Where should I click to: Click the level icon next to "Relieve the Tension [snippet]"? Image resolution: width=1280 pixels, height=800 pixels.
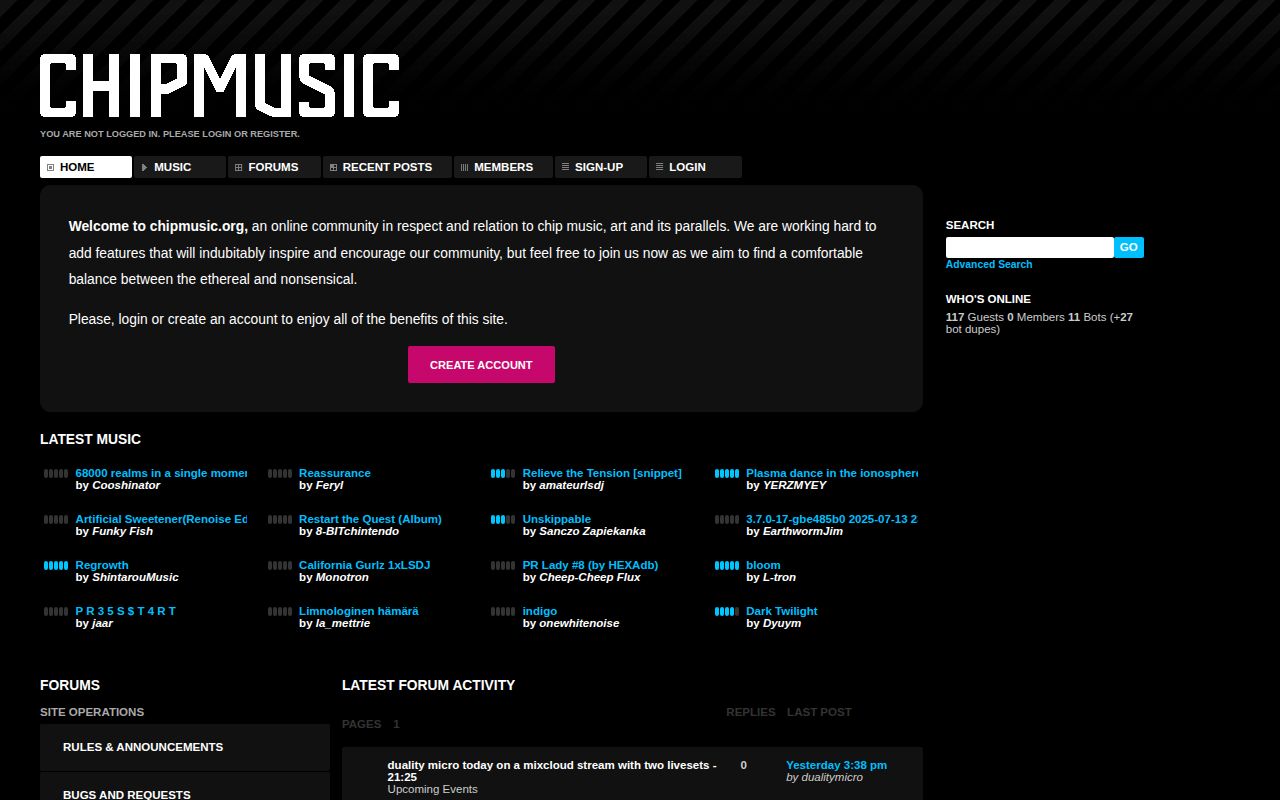pyautogui.click(x=502, y=474)
